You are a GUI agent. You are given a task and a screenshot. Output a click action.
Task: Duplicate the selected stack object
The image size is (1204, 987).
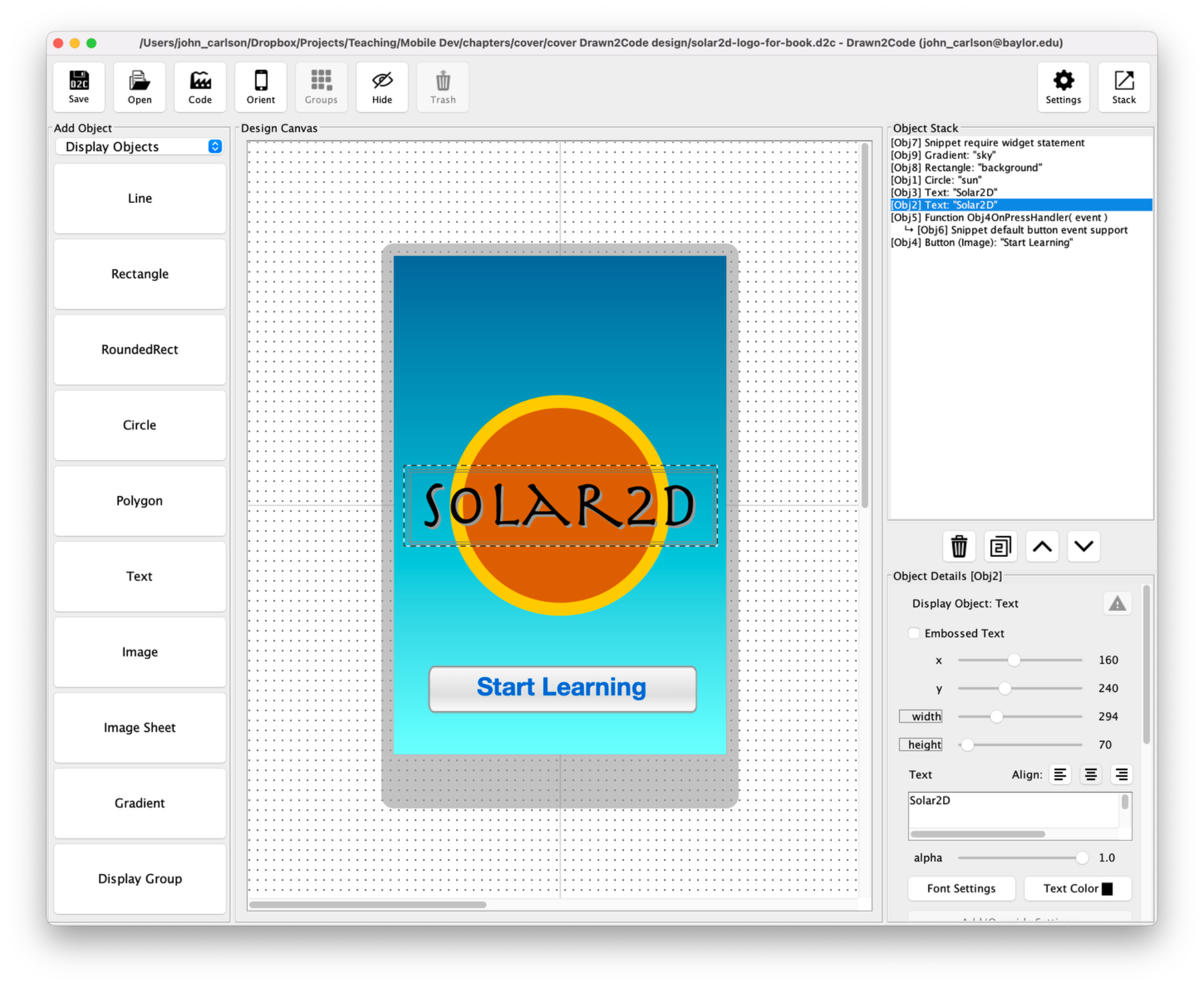coord(1001,546)
